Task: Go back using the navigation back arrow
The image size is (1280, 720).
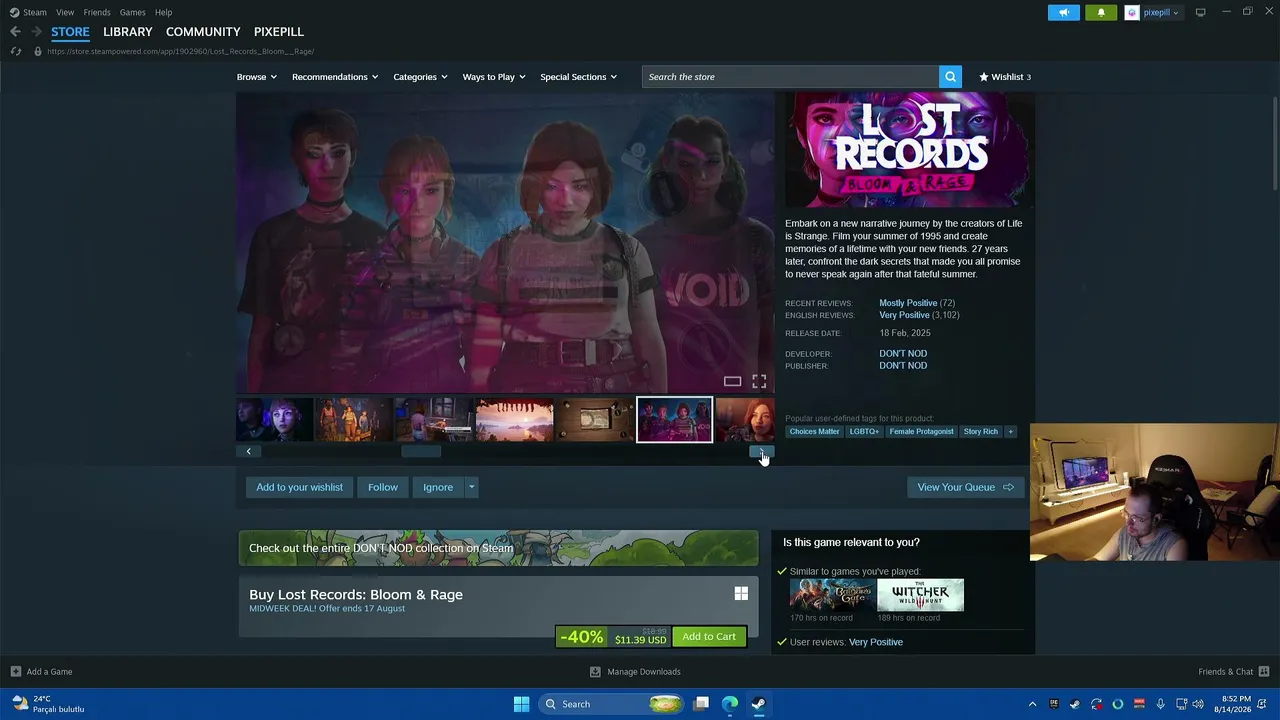Action: (15, 32)
